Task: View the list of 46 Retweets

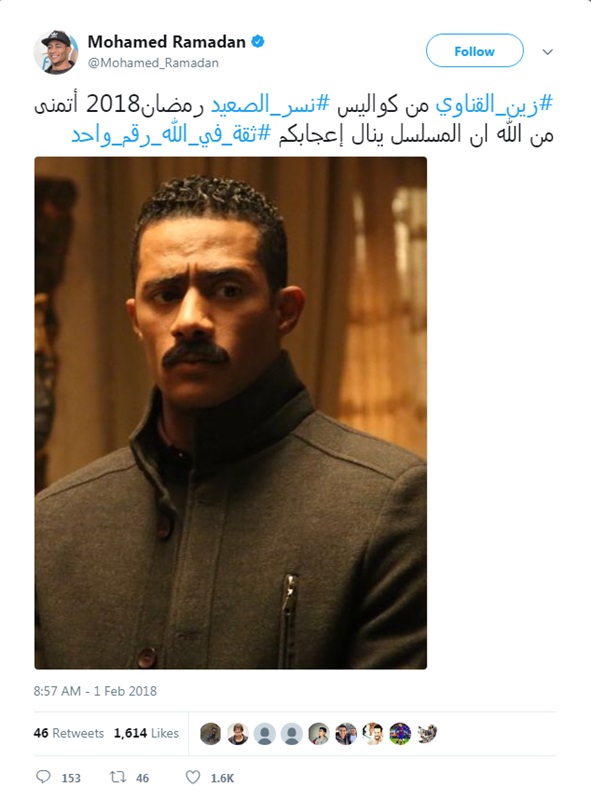Action: pos(68,733)
